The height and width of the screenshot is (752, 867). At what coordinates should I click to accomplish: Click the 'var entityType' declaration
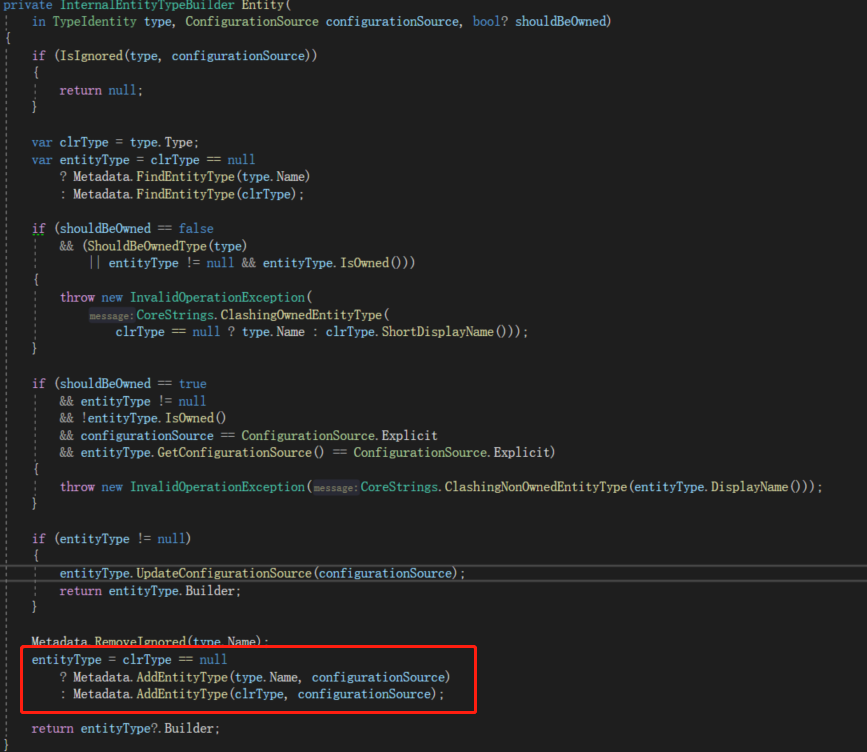[81, 160]
